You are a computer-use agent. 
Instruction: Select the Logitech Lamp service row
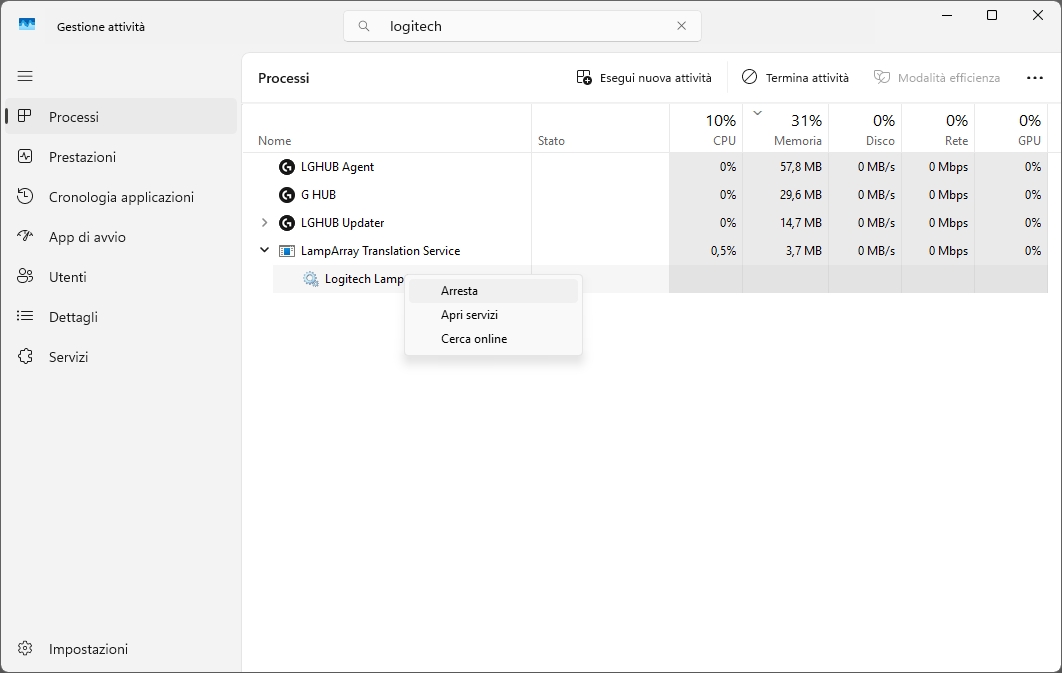(660, 279)
